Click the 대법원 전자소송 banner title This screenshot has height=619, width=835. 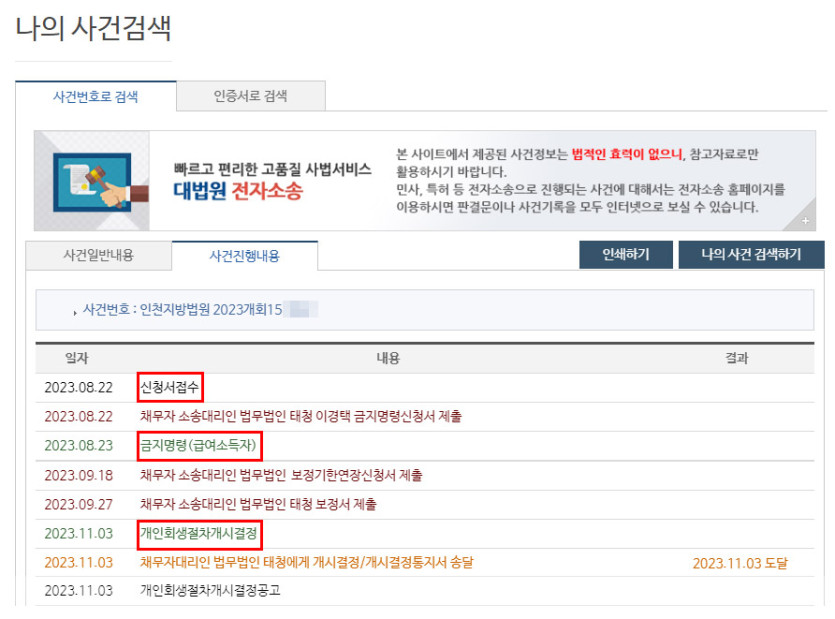237,191
